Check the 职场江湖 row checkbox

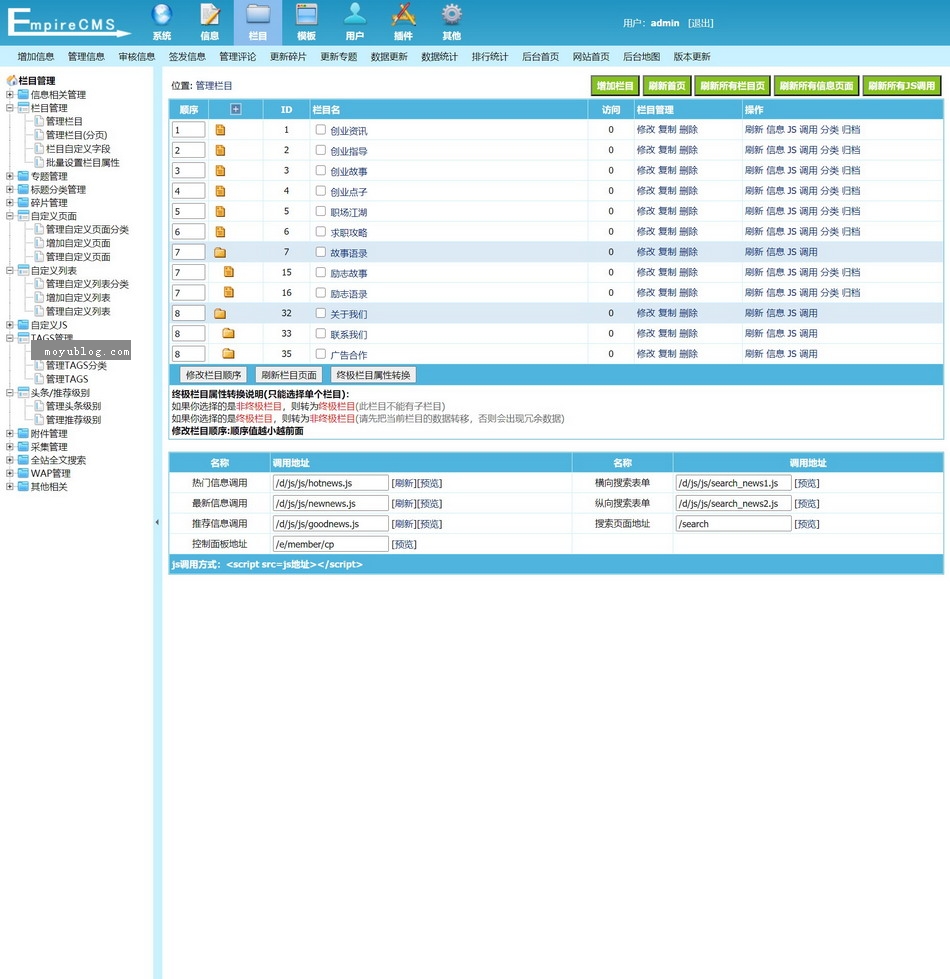[321, 211]
